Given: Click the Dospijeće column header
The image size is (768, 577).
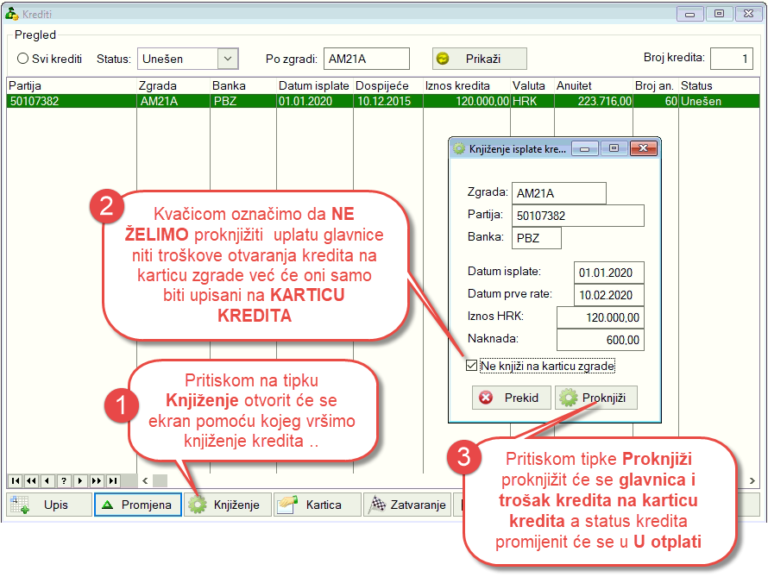Looking at the screenshot, I should pos(388,86).
